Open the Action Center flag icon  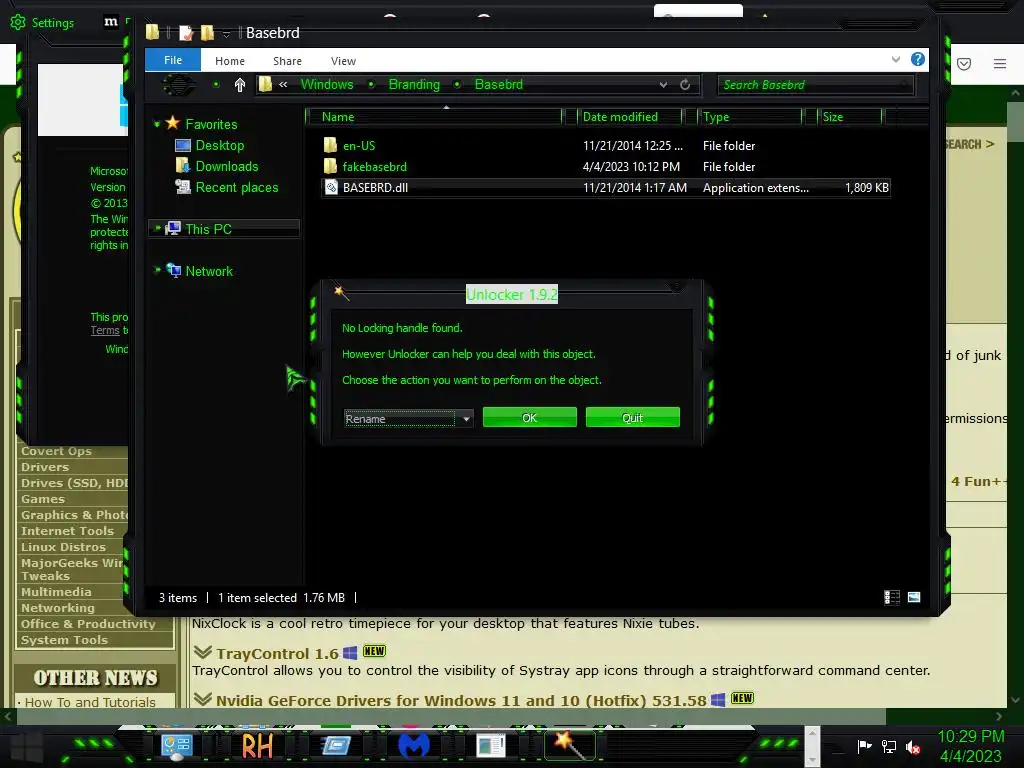point(864,746)
